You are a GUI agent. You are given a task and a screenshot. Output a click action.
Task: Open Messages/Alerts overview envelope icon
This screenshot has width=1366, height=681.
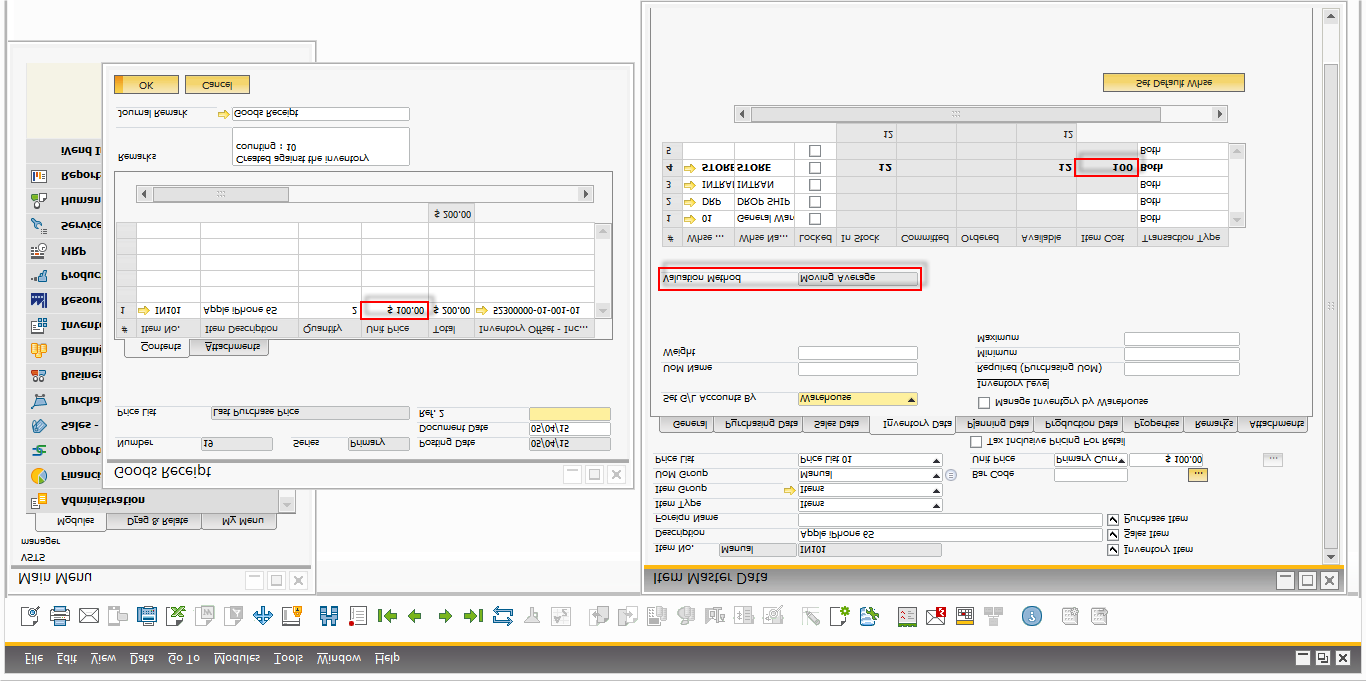(935, 615)
